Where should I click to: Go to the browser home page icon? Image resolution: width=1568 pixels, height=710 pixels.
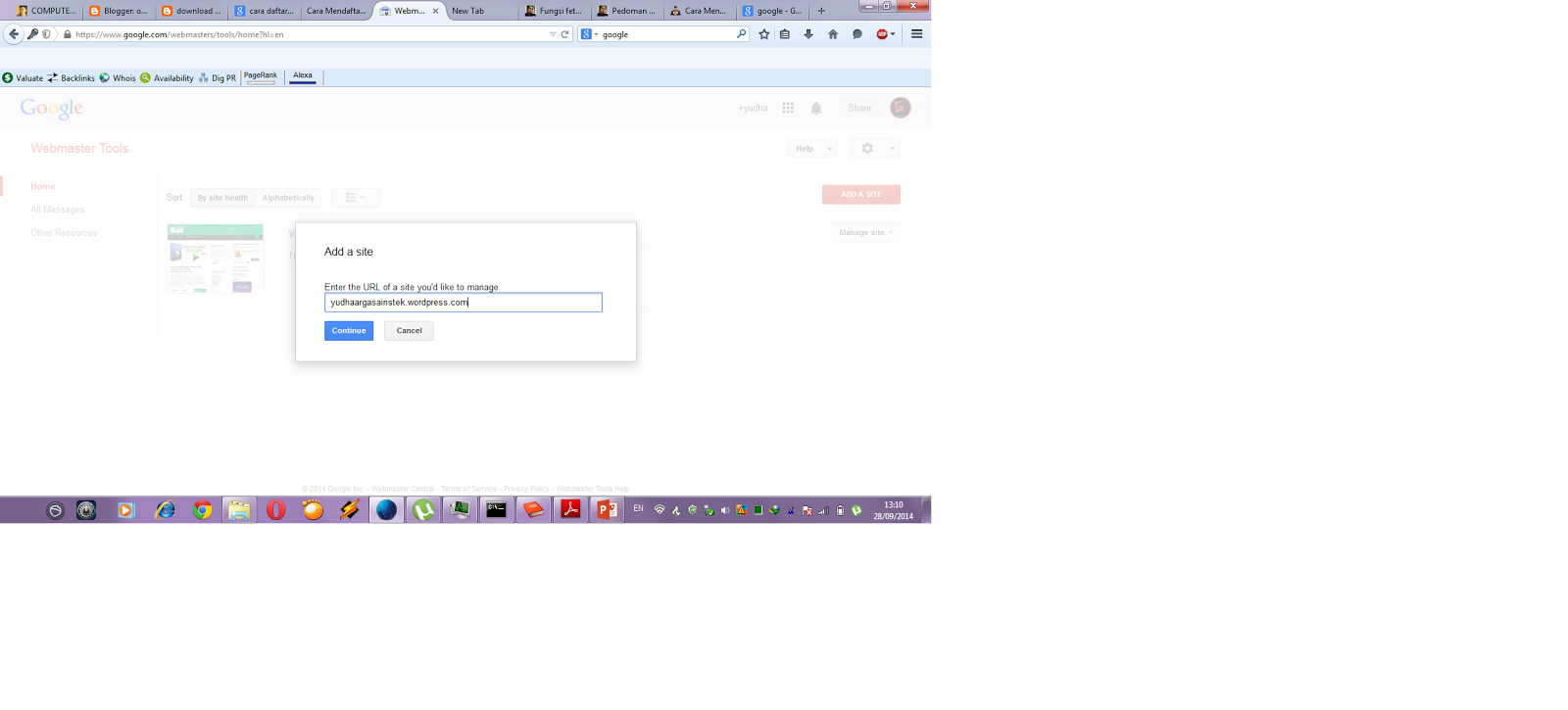coord(833,34)
